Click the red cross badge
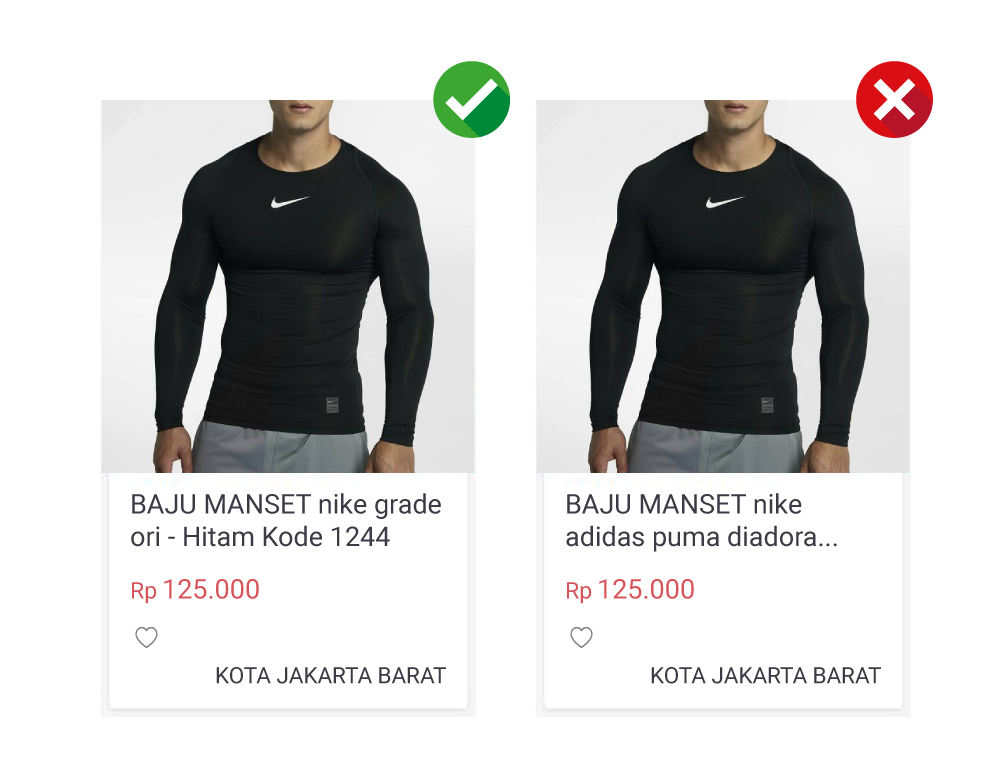 pyautogui.click(x=894, y=99)
